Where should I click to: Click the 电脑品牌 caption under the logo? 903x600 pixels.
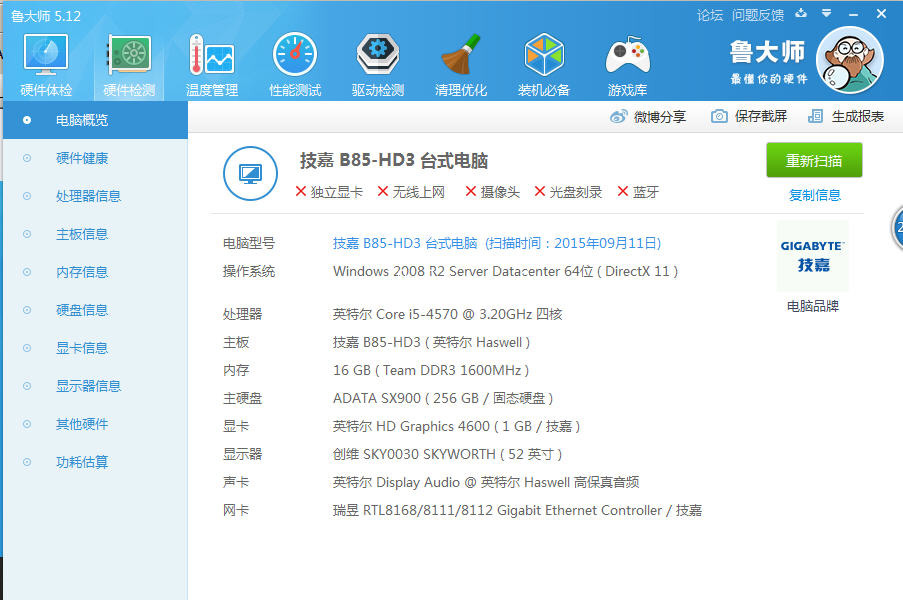[x=813, y=306]
